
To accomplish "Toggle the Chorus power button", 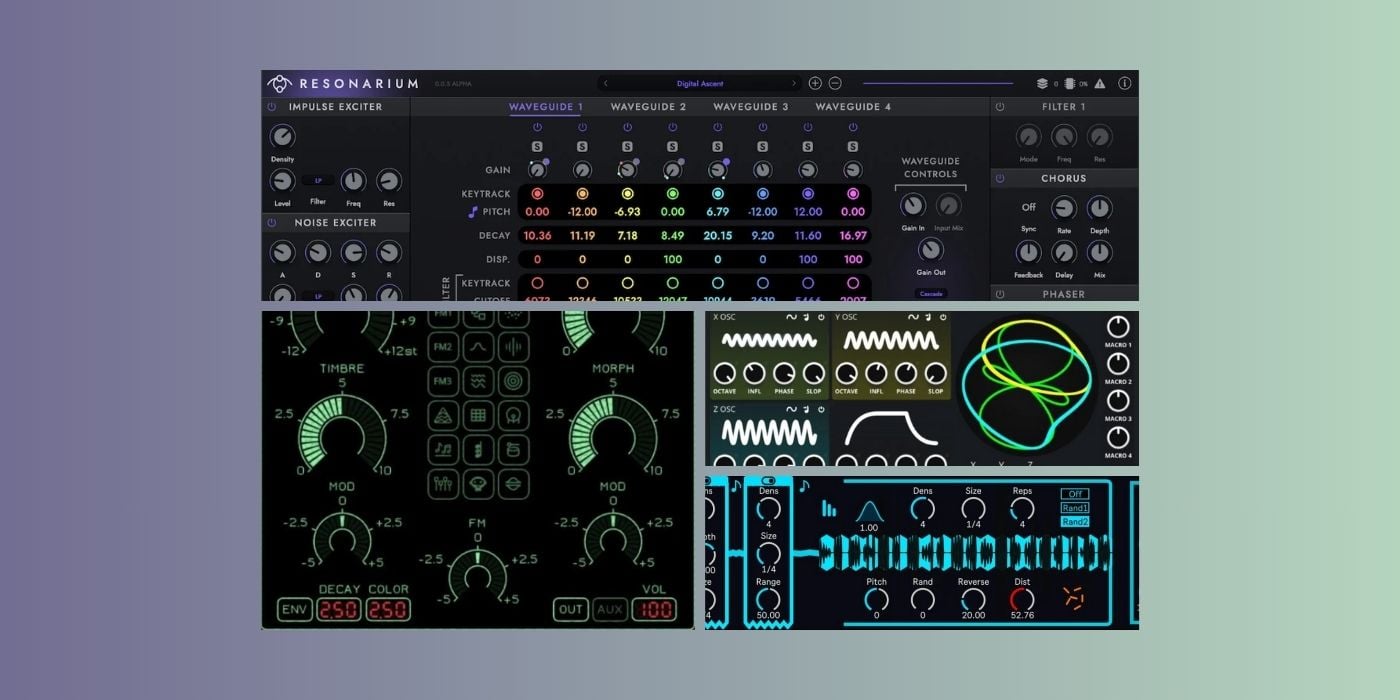I will pyautogui.click(x=1000, y=179).
